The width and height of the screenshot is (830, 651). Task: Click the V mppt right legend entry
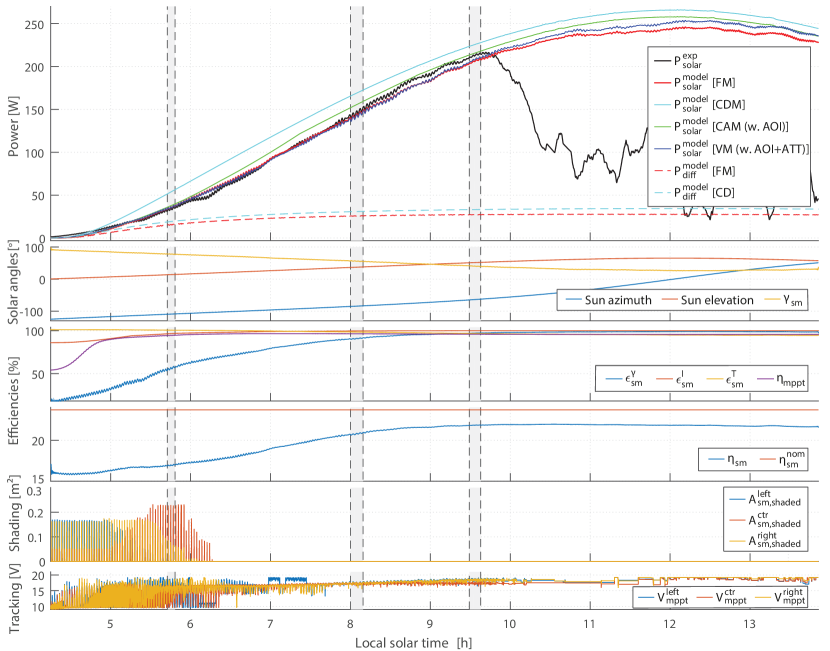780,598
